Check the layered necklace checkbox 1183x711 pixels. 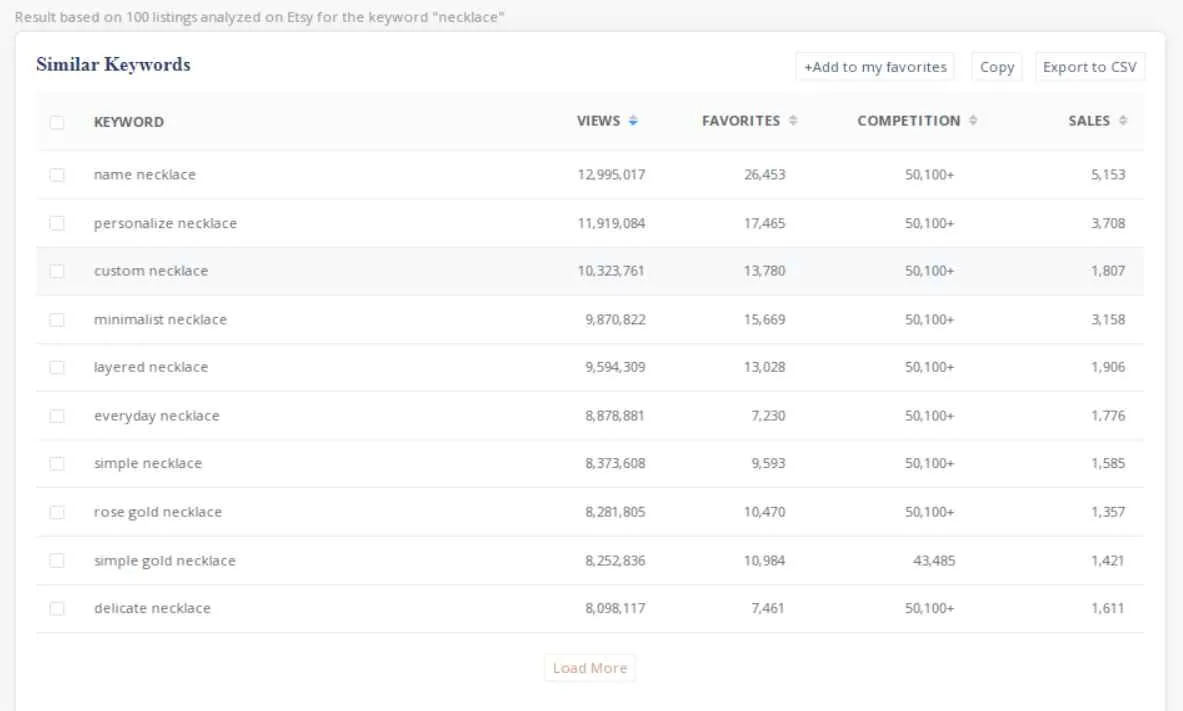57,368
